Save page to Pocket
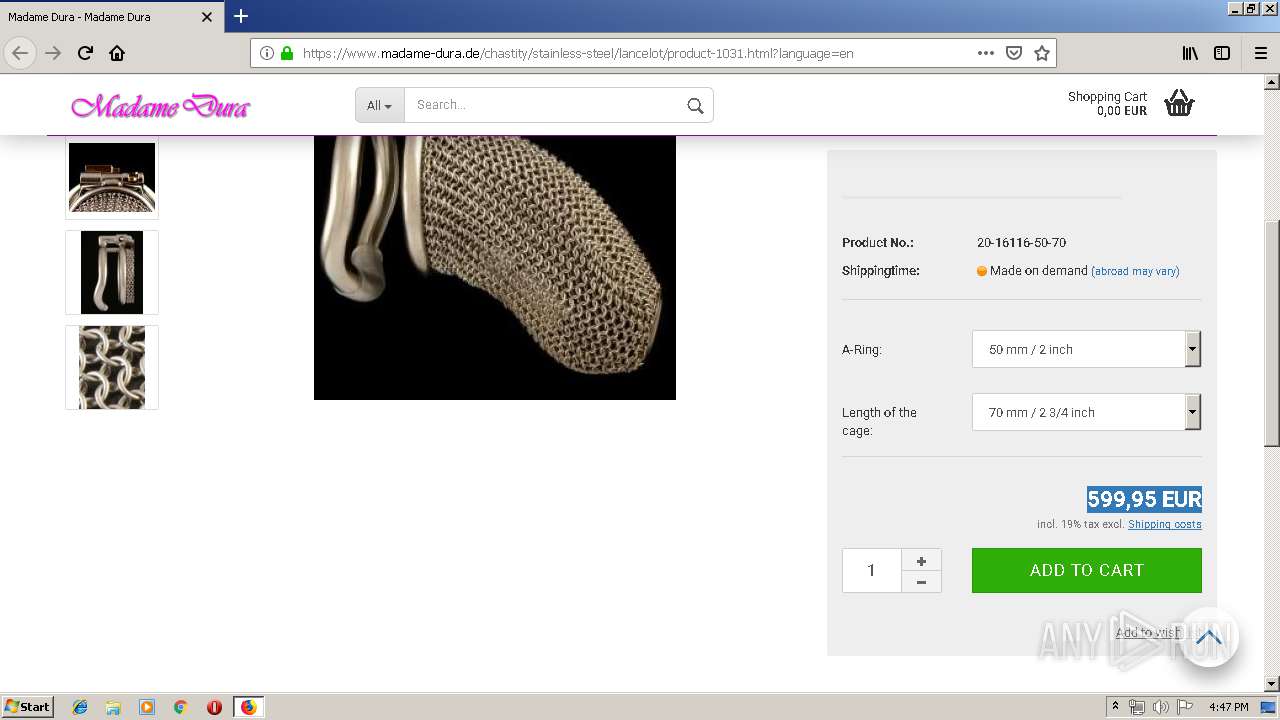This screenshot has width=1280, height=720. point(1014,53)
